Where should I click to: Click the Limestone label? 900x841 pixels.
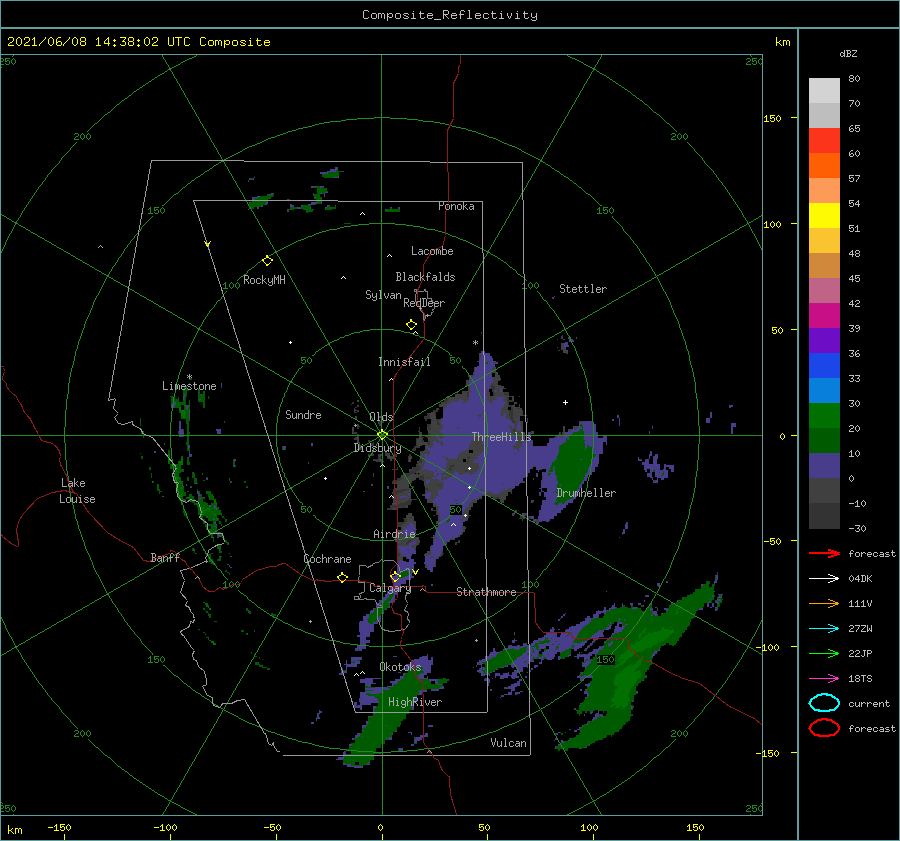coord(189,386)
